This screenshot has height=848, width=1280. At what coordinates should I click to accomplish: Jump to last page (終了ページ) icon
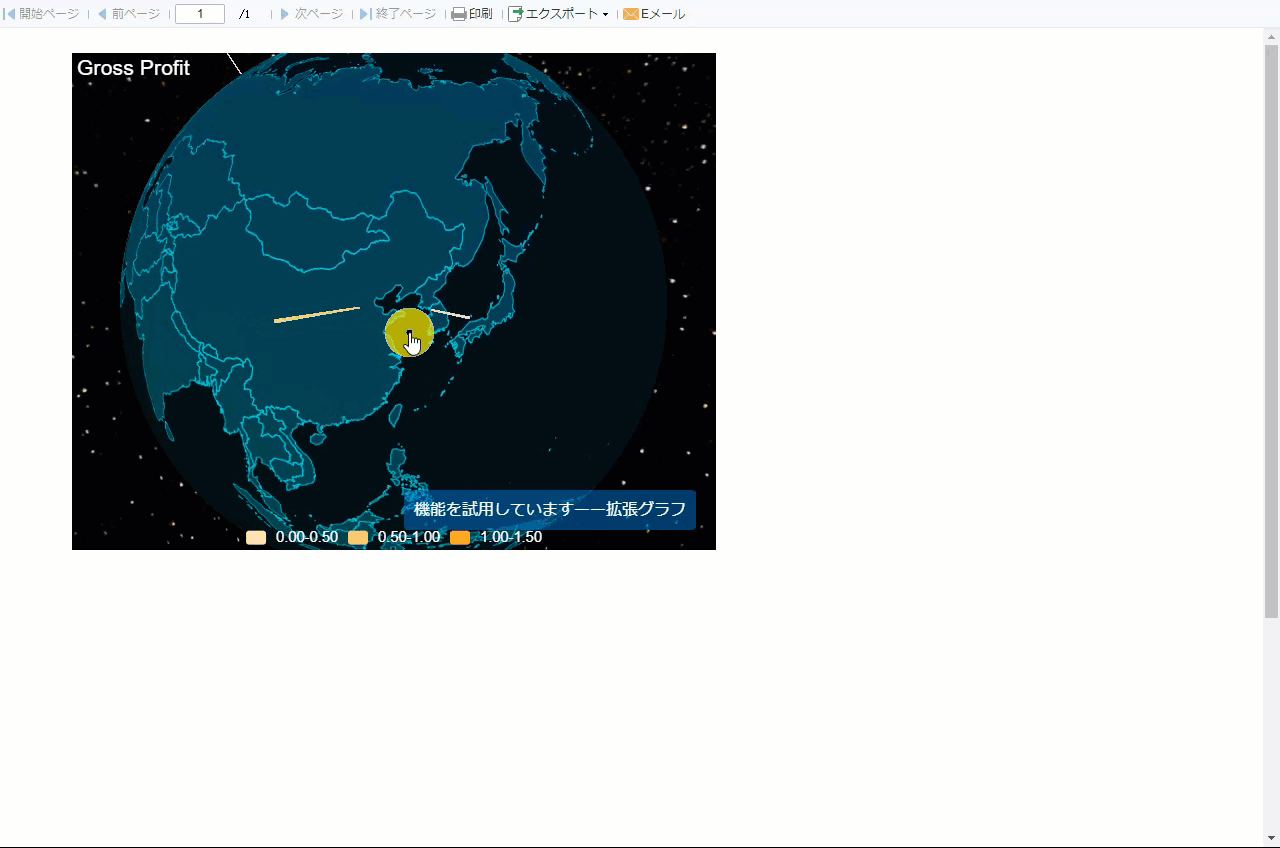(366, 14)
